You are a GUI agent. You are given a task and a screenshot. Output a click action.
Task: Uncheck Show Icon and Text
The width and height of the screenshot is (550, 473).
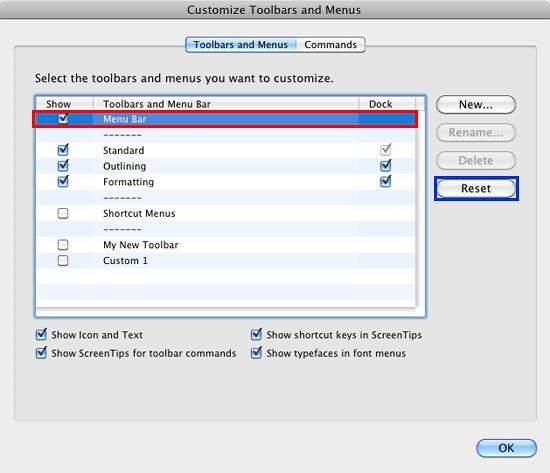tap(41, 334)
